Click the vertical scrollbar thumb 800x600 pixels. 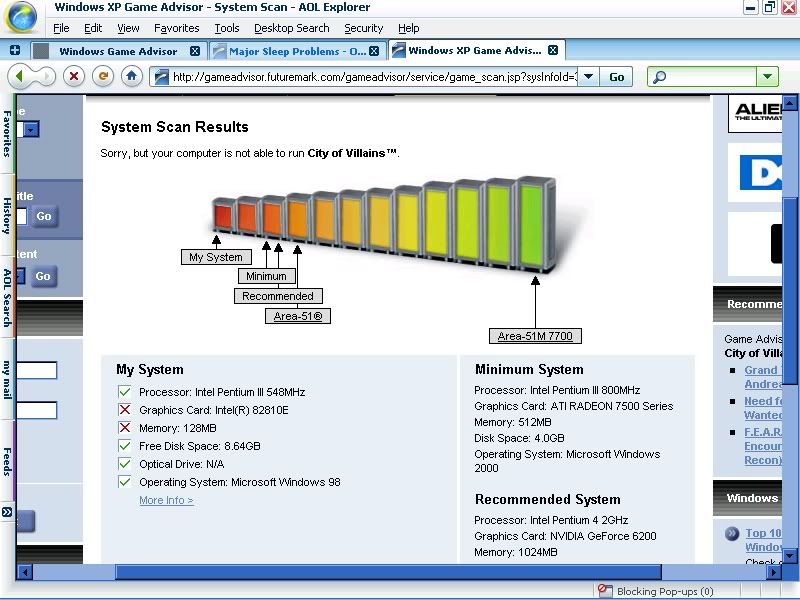[x=790, y=291]
